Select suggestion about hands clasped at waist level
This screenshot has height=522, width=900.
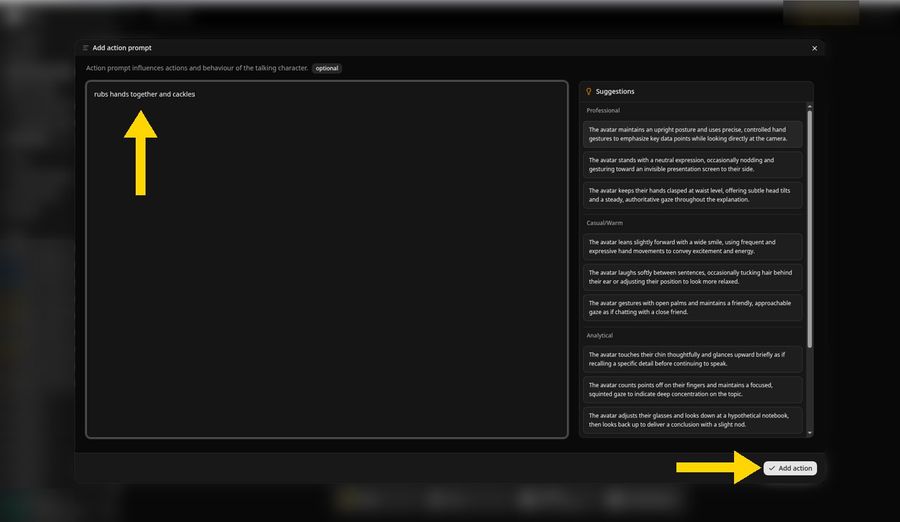point(692,195)
